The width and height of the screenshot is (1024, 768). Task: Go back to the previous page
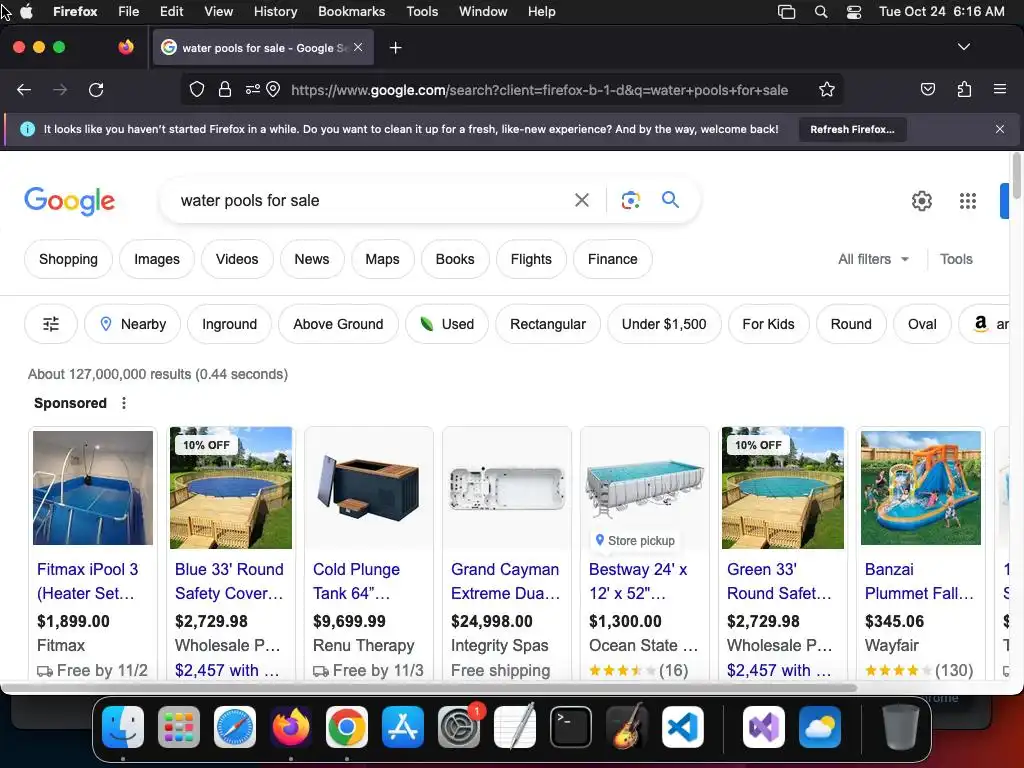click(x=24, y=89)
